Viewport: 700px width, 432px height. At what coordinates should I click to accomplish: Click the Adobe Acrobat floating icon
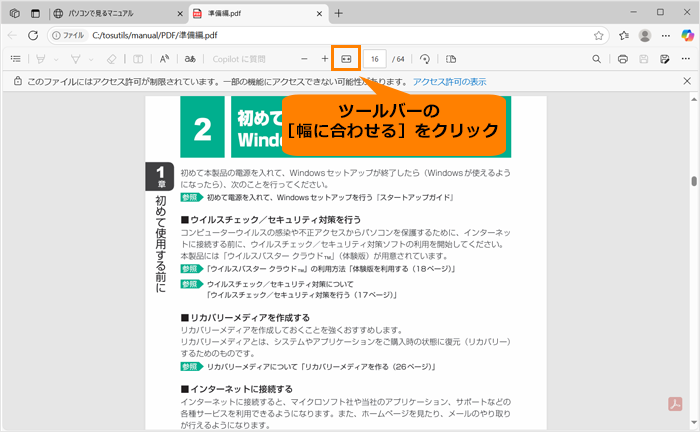675,404
